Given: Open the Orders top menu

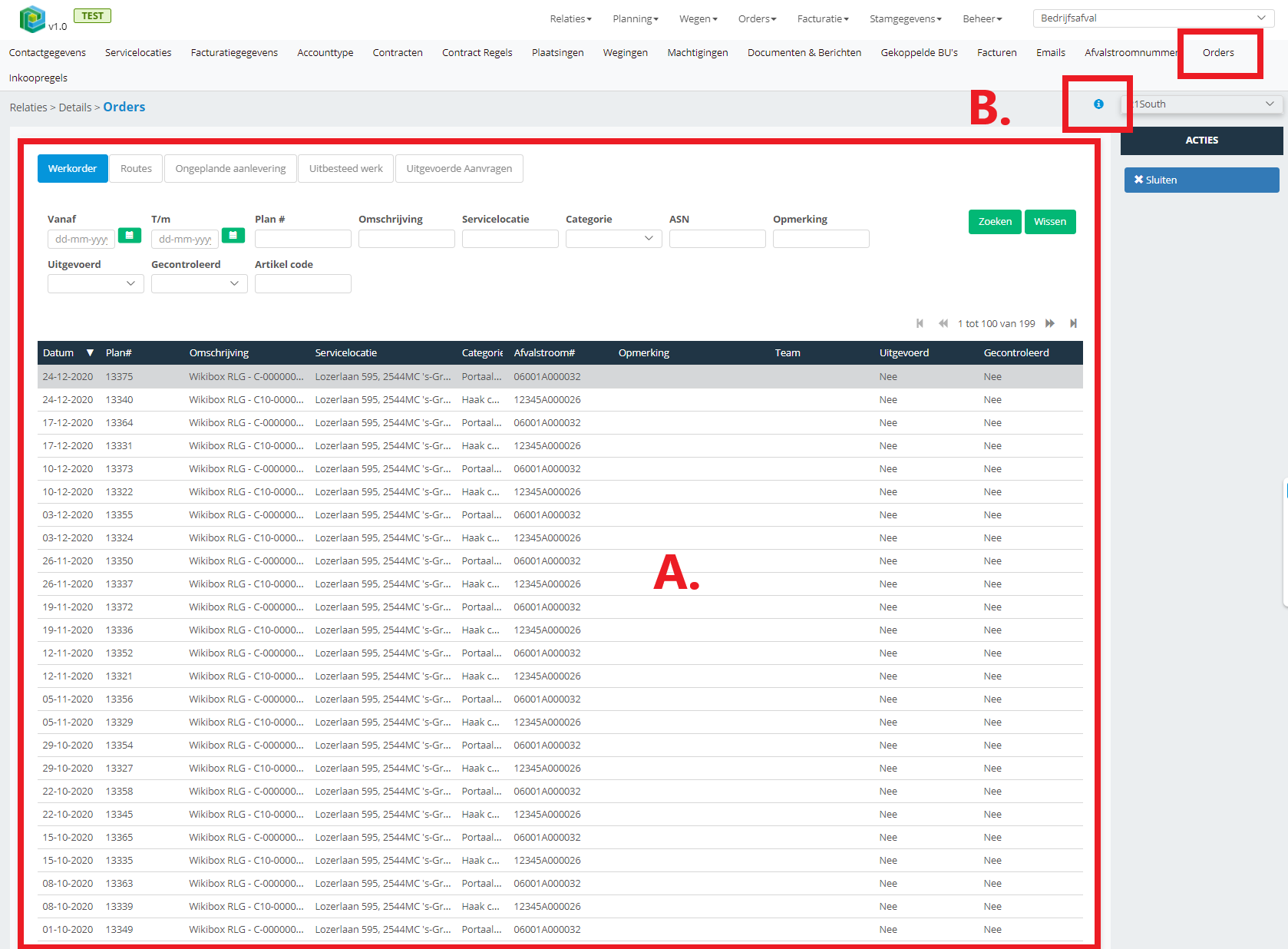Looking at the screenshot, I should [757, 18].
